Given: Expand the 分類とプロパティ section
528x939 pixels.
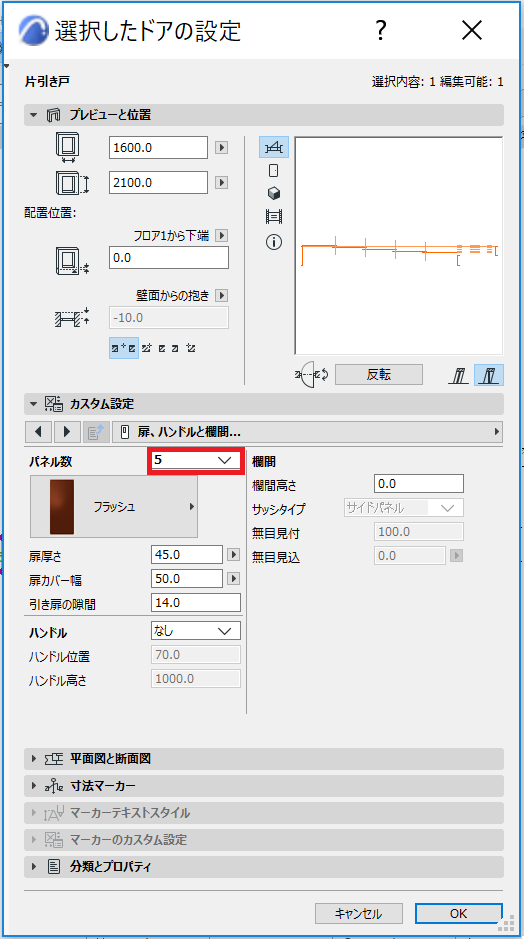Looking at the screenshot, I should tap(34, 867).
